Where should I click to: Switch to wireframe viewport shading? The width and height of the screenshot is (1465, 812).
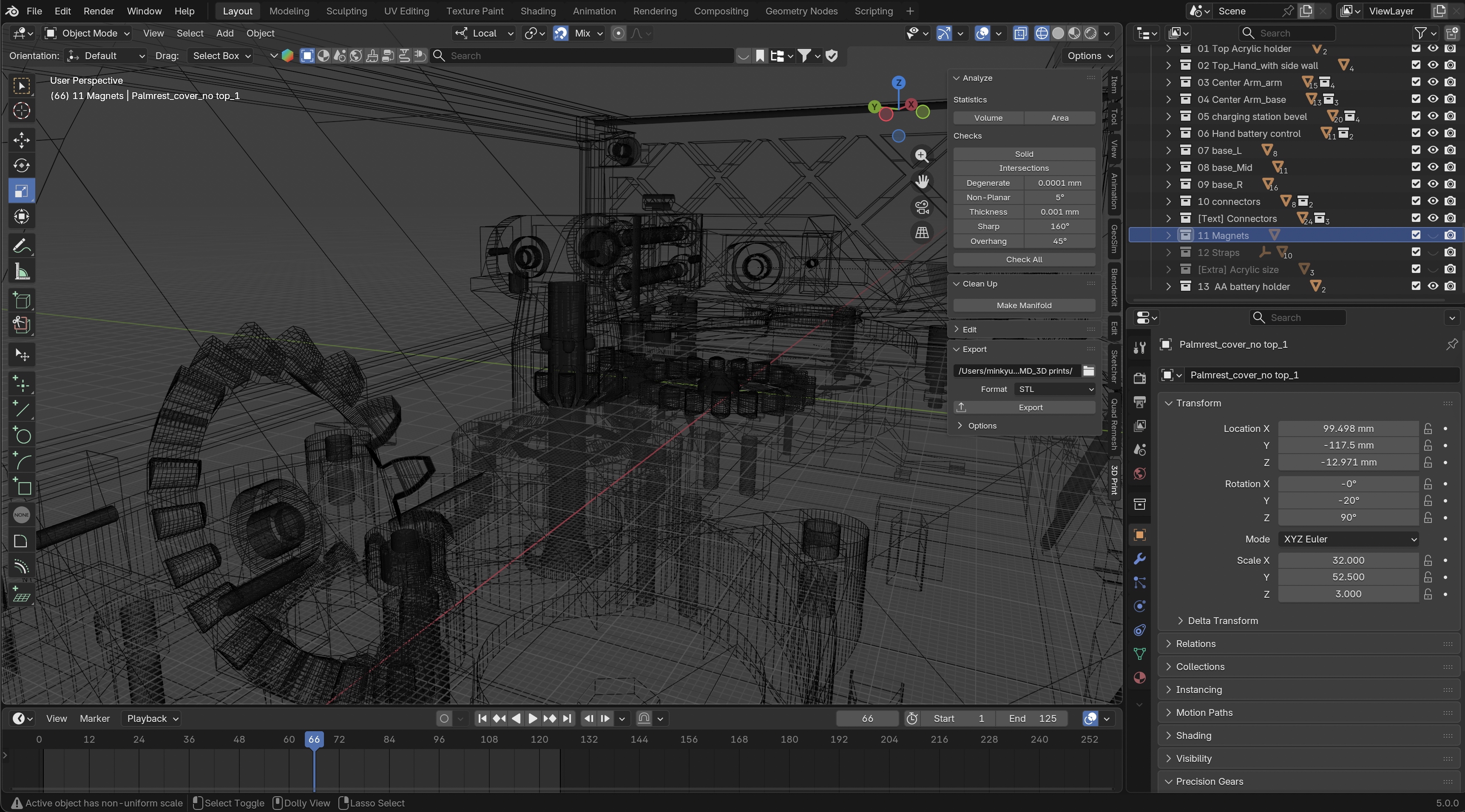click(x=1041, y=33)
